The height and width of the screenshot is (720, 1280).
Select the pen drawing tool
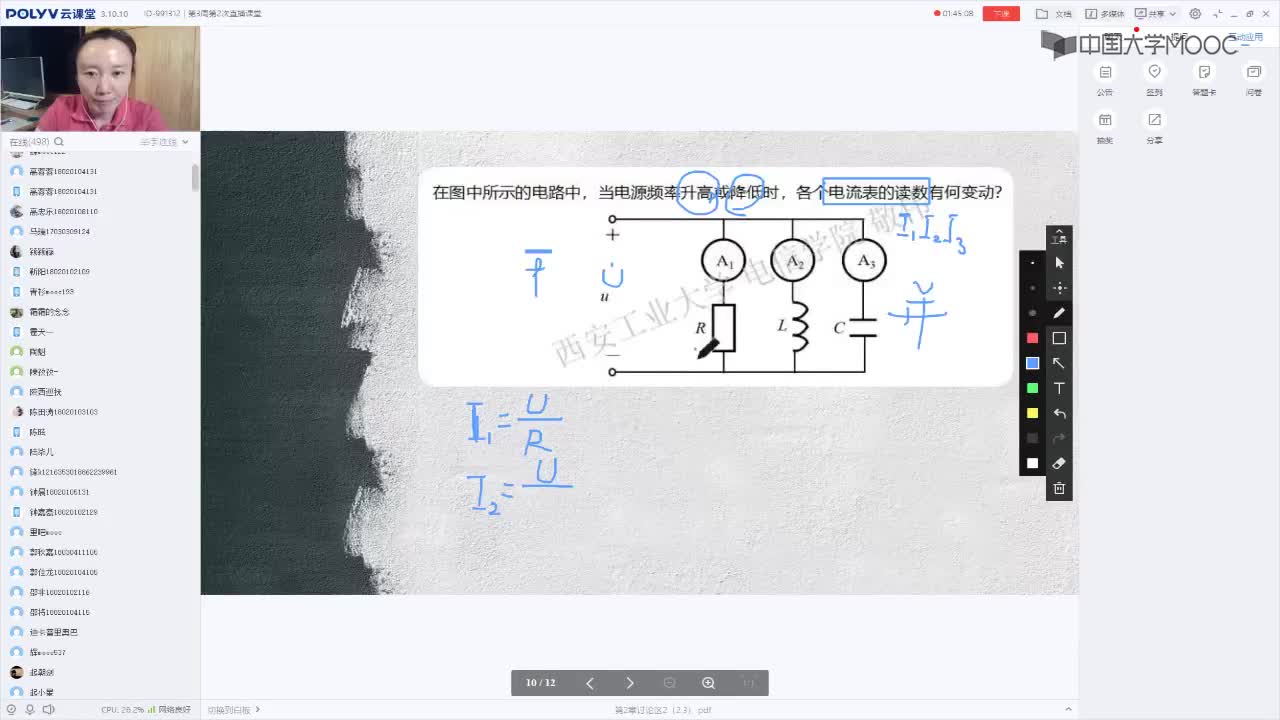(1059, 313)
